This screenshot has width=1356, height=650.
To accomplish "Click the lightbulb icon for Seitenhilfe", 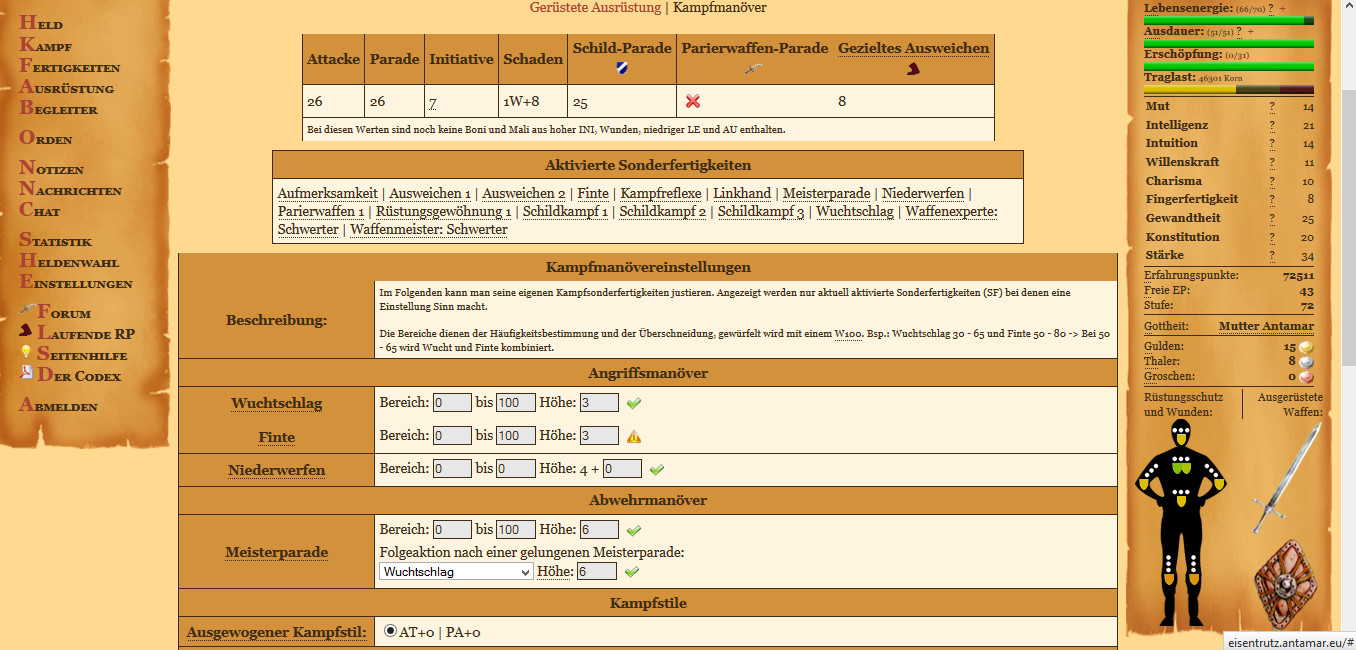I will coord(27,353).
